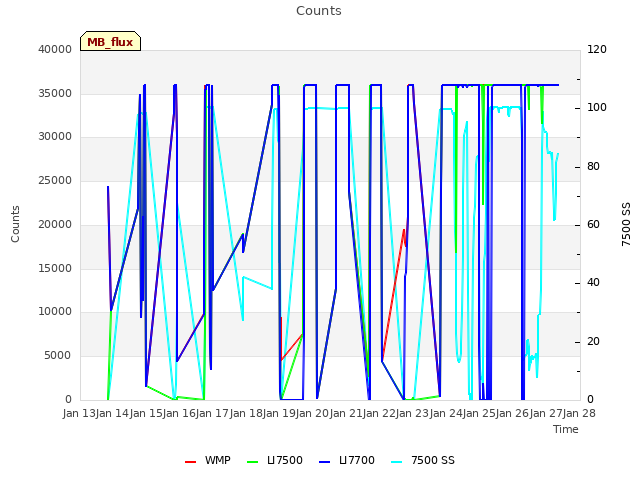The height and width of the screenshot is (480, 640).
Task: Click the left axis label Counts
Action: (15, 224)
